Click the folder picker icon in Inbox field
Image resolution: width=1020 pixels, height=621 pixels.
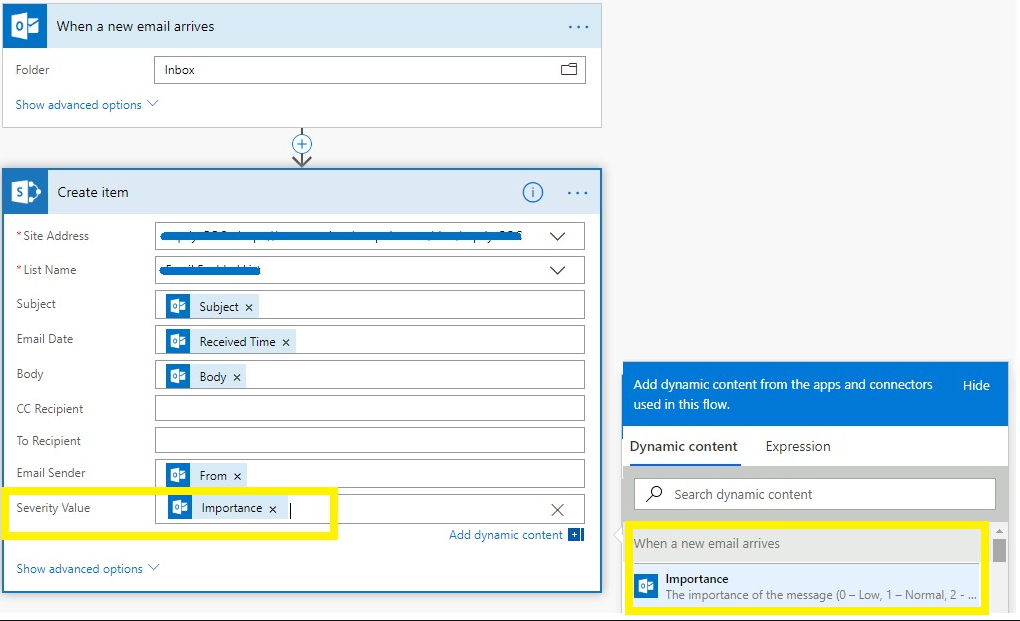(569, 70)
